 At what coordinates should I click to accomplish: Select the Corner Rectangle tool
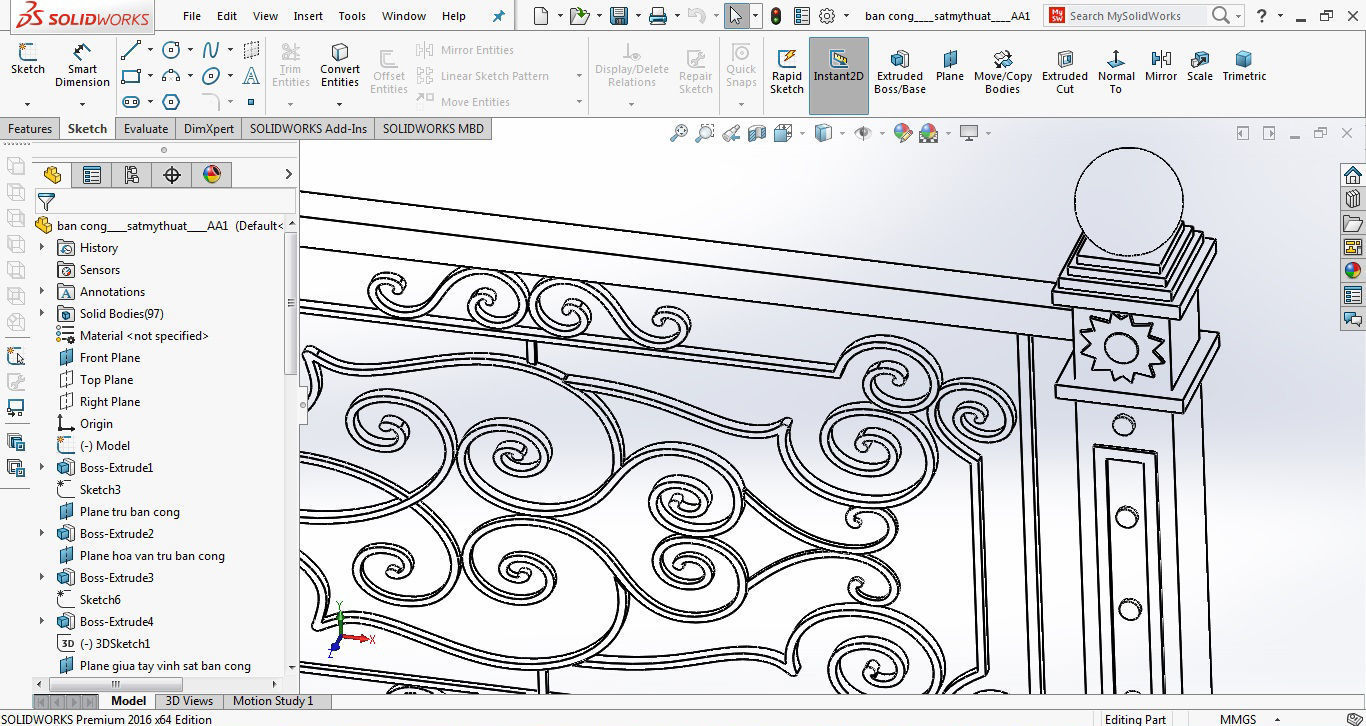click(x=131, y=76)
